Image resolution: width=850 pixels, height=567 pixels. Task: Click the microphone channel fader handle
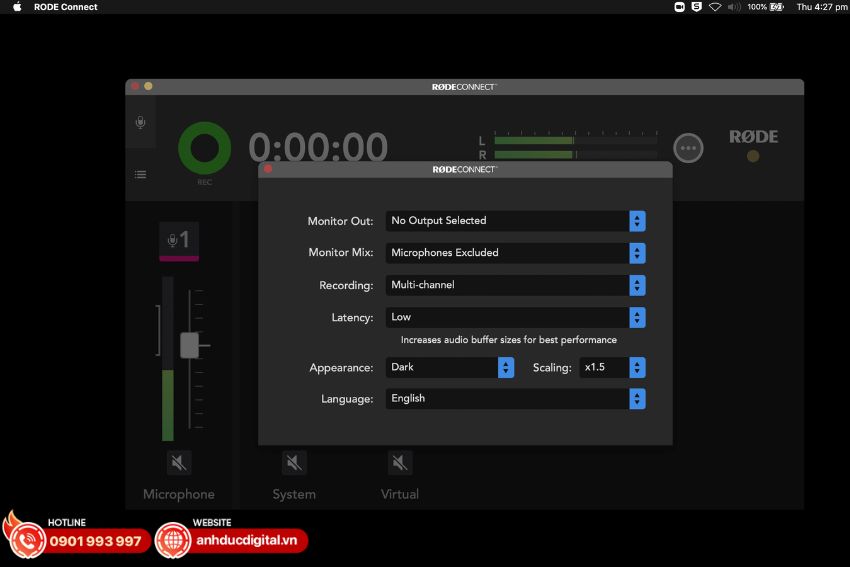click(x=189, y=345)
